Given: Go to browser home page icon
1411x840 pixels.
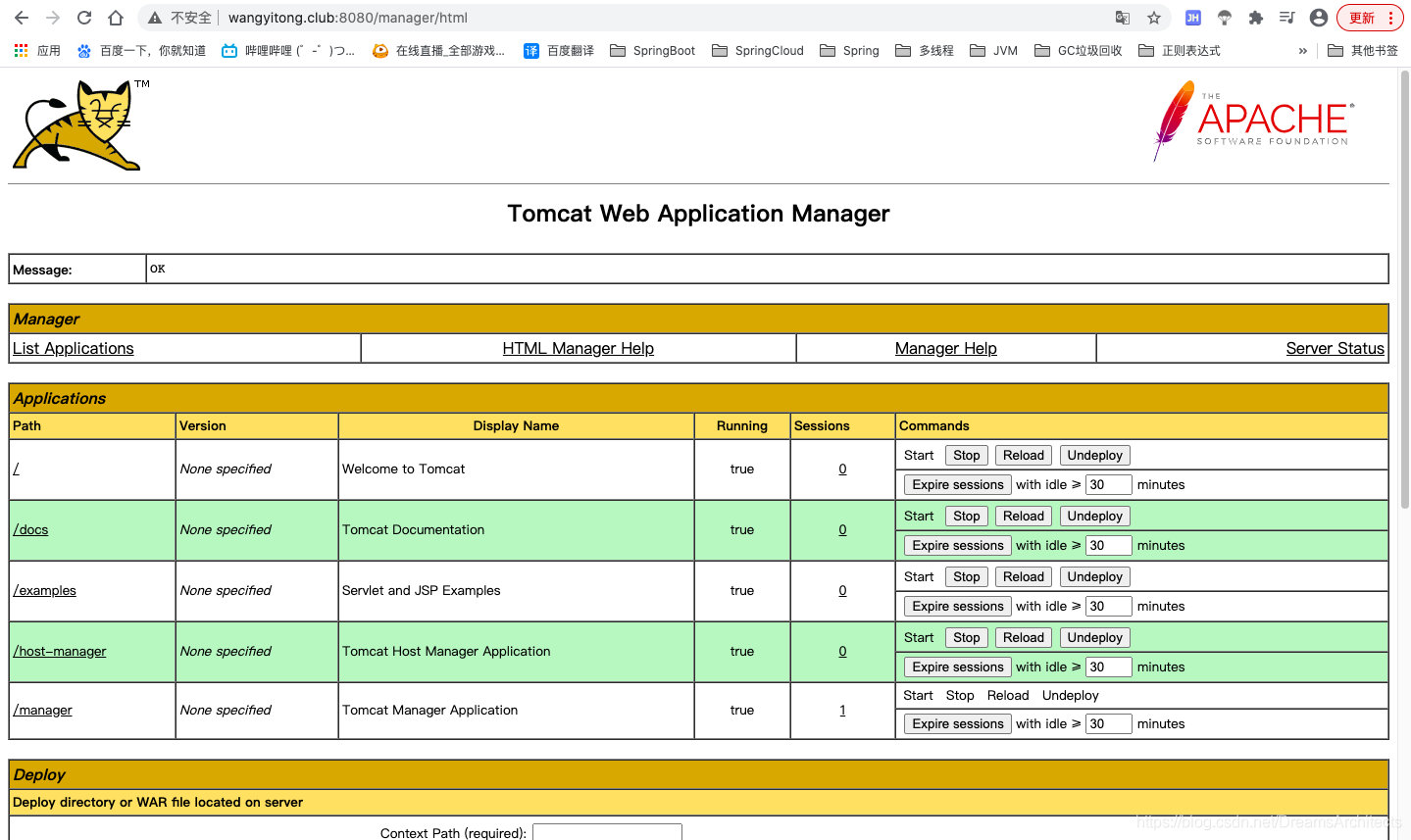Looking at the screenshot, I should (116, 18).
